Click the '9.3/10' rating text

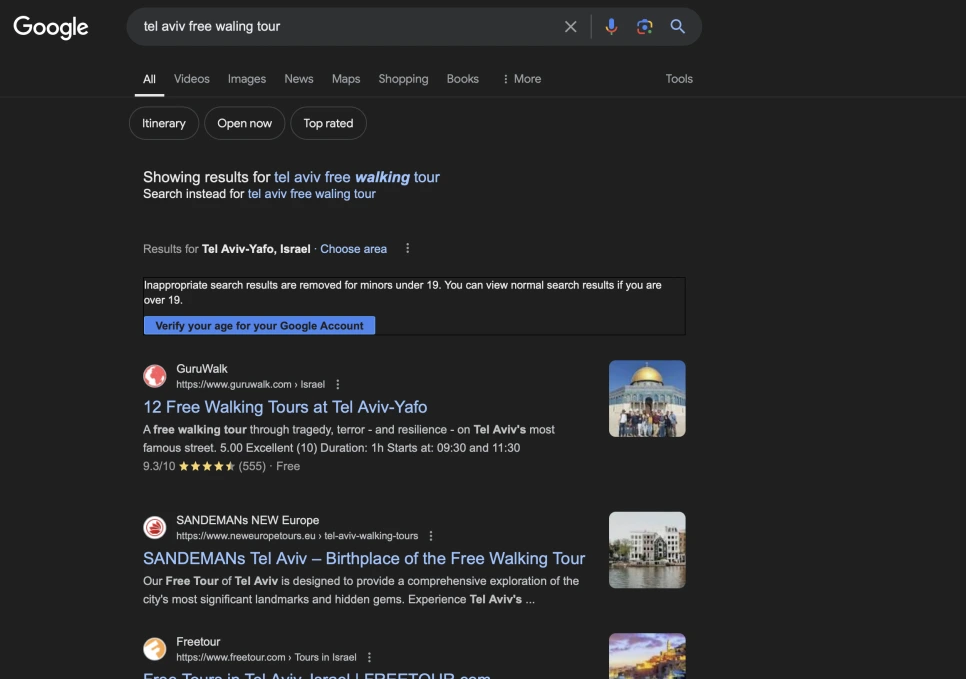(x=159, y=466)
